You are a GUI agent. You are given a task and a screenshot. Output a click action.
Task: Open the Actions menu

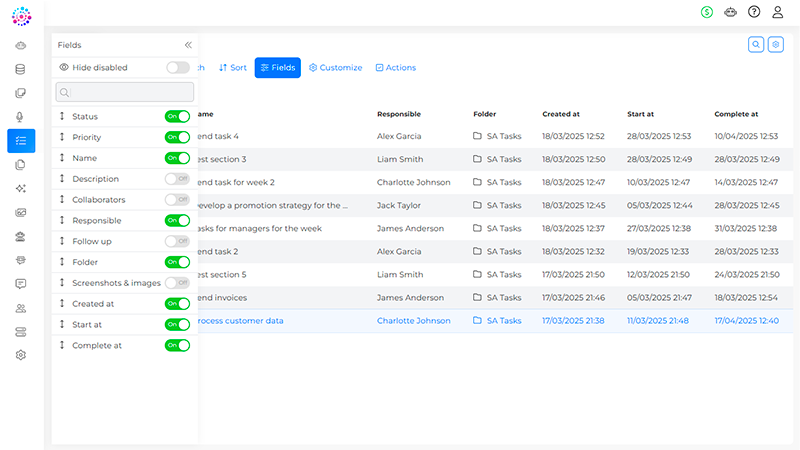396,67
